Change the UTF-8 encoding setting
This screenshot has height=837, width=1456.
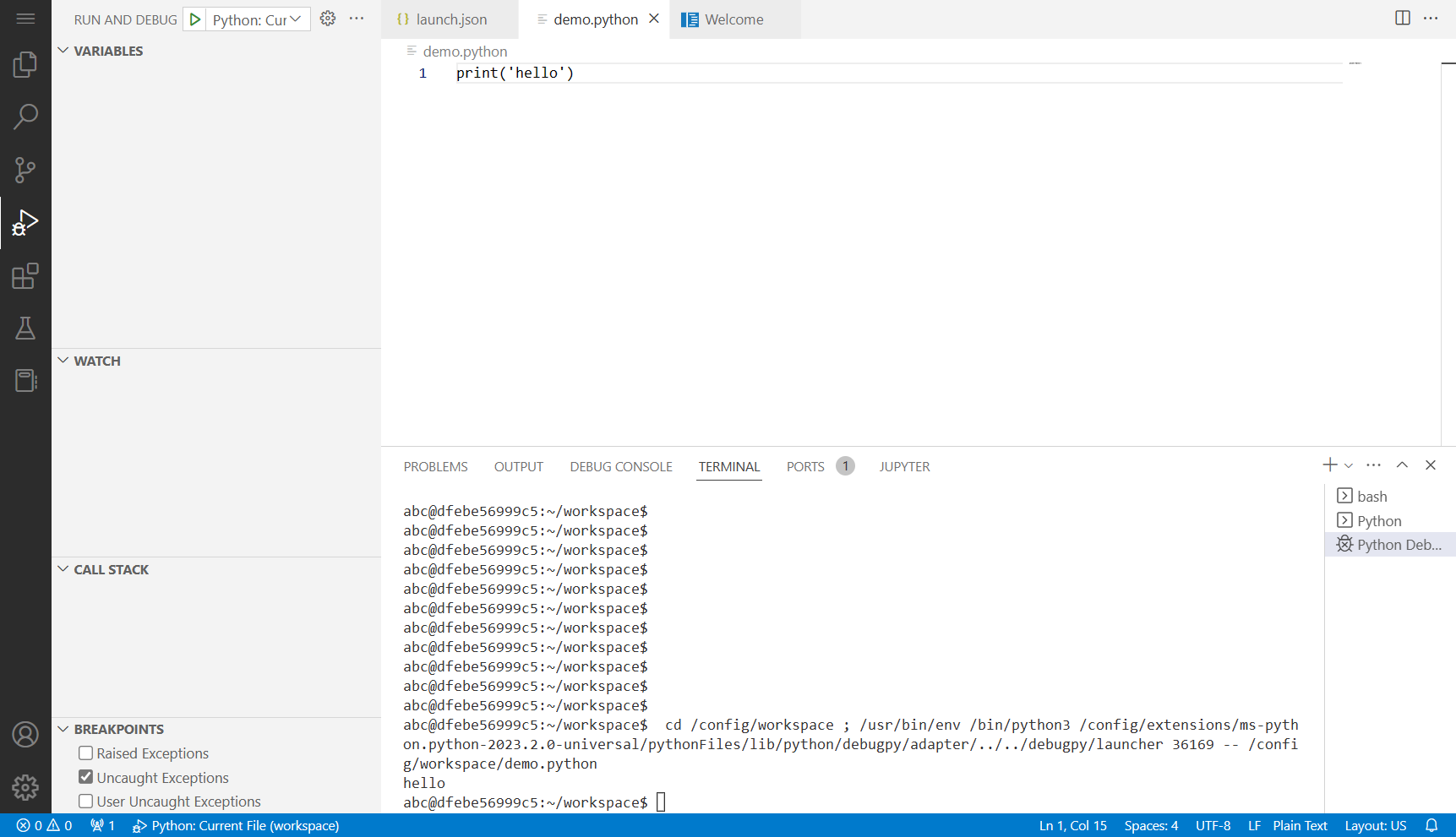coord(1213,825)
